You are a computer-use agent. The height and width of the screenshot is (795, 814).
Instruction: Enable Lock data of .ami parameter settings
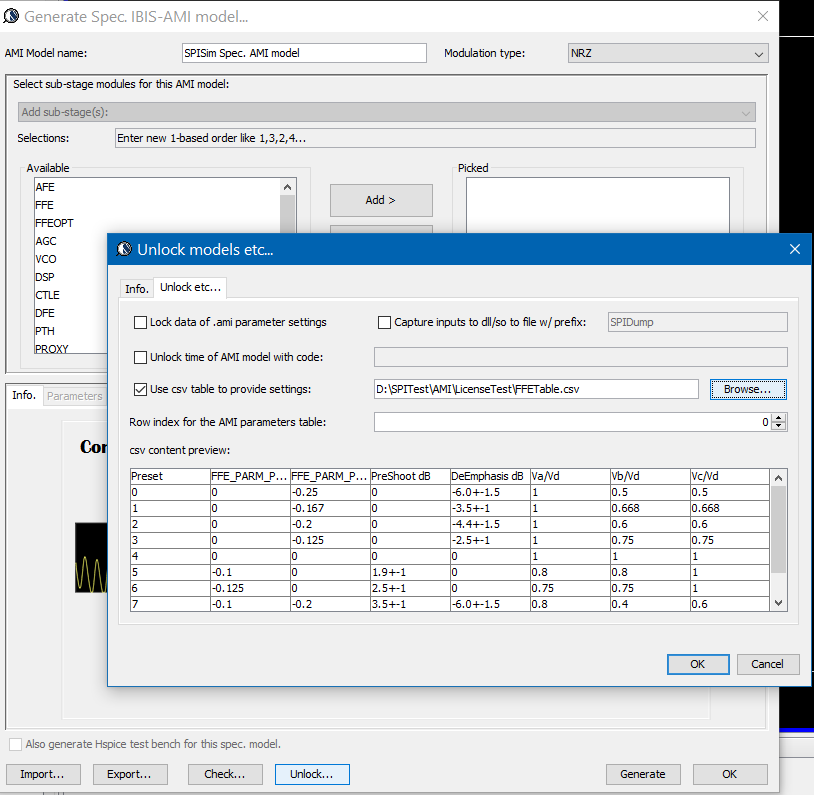[141, 322]
